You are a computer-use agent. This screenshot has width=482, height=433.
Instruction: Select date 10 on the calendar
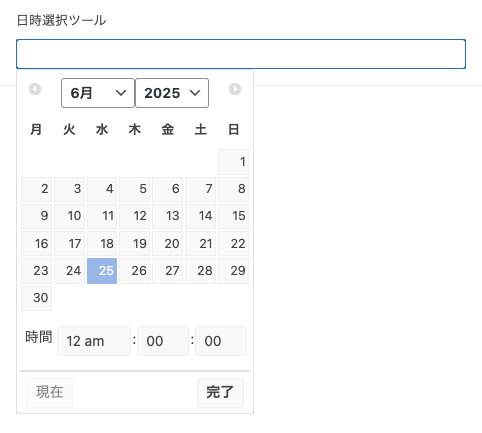coord(69,216)
